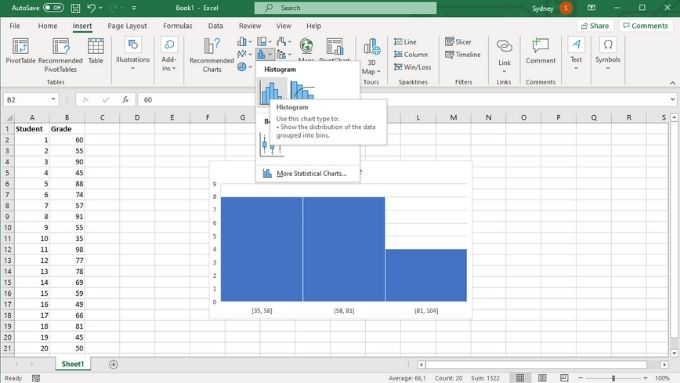Switch to Page Layout view

542,378
